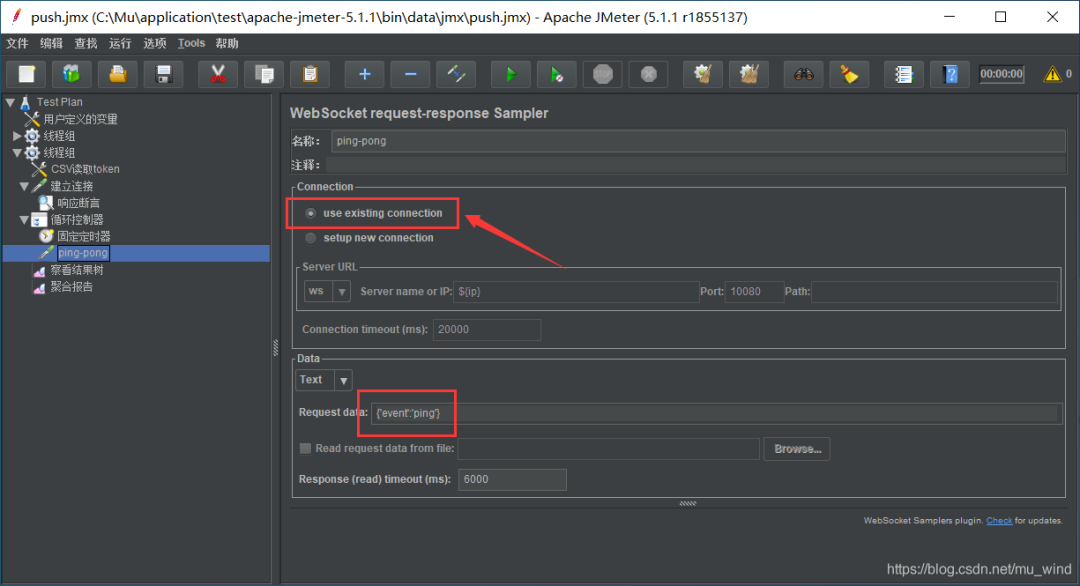
Task: Click the Open file folder icon
Action: click(x=118, y=74)
